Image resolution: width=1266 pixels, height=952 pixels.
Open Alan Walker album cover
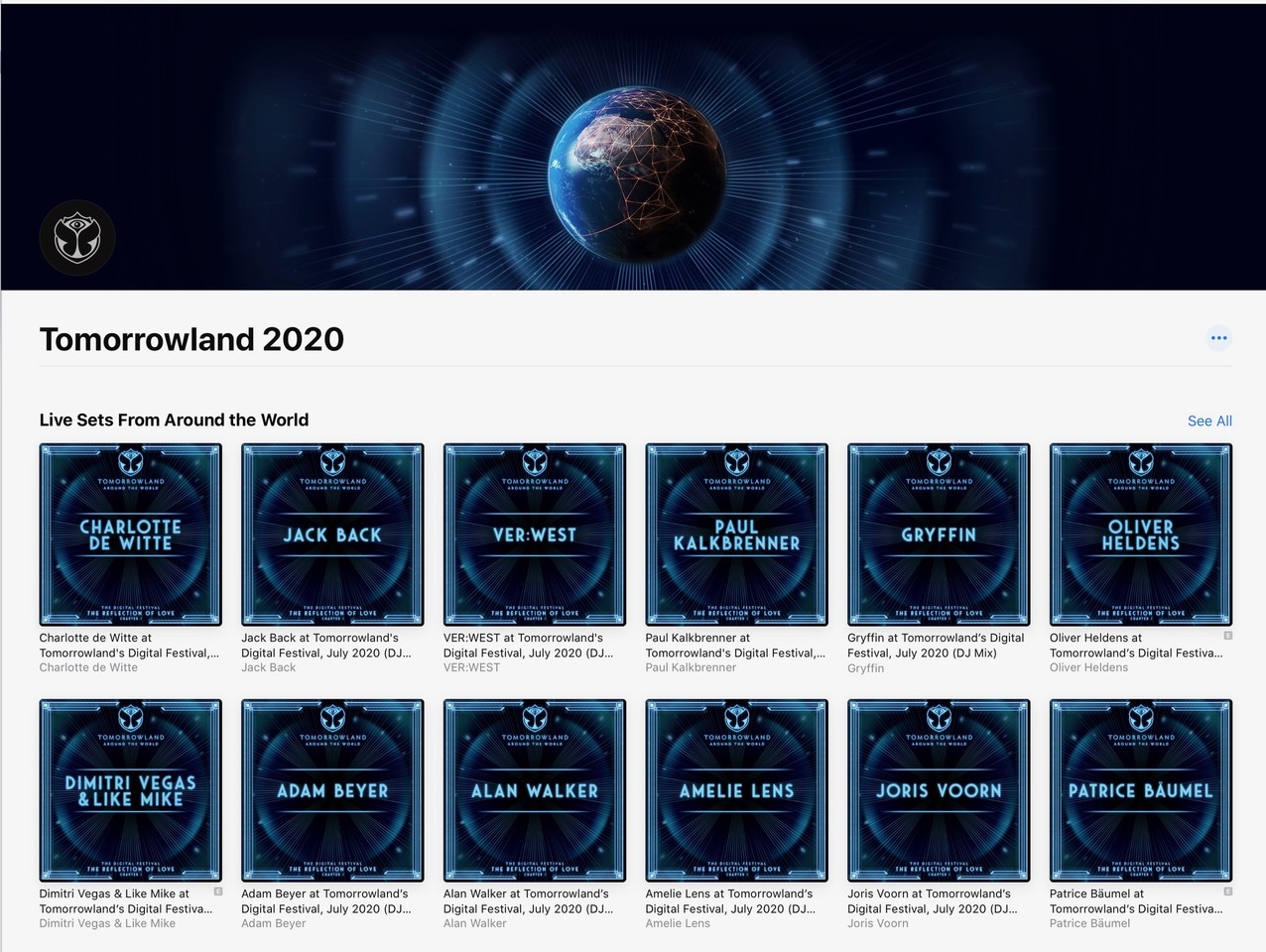[x=535, y=790]
